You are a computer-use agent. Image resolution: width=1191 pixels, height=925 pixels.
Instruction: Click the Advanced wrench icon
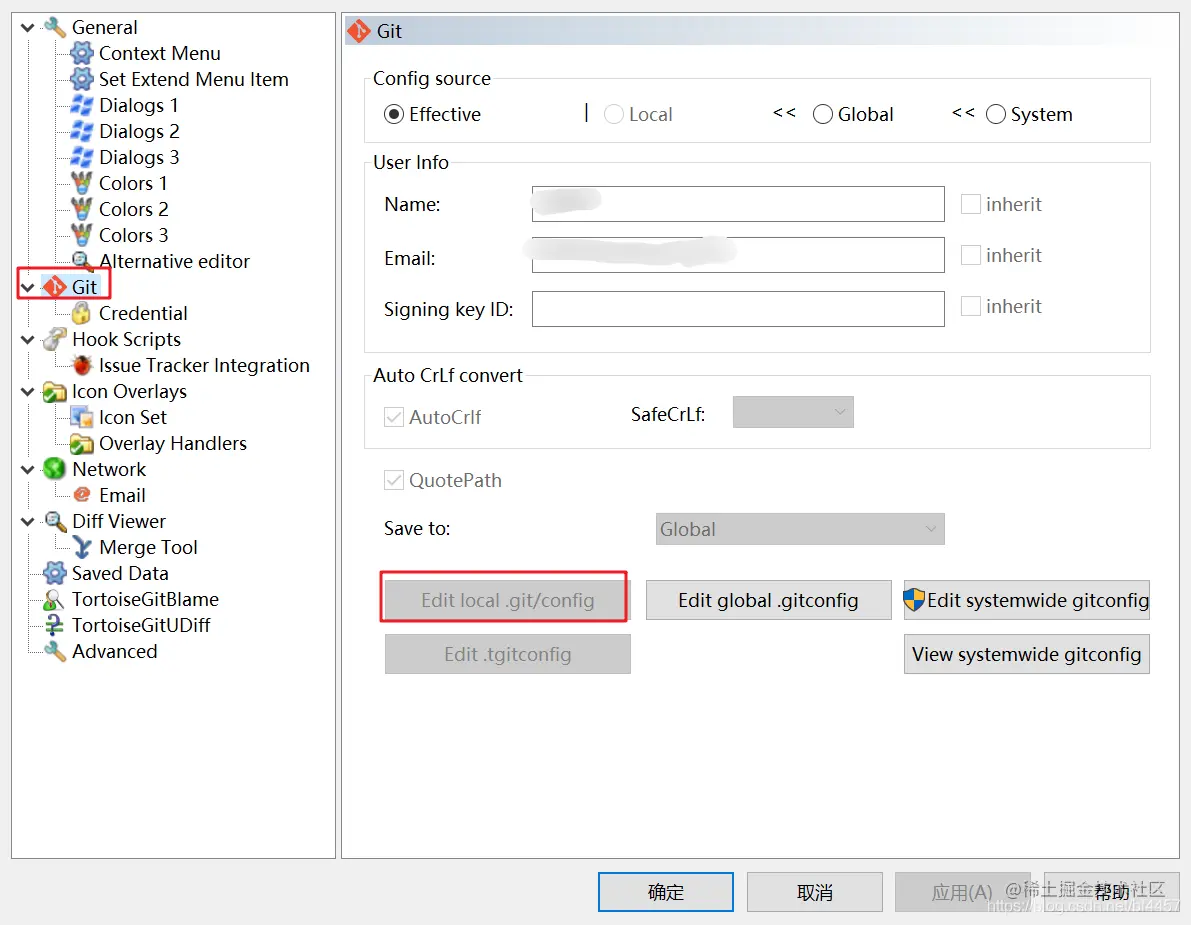point(55,651)
